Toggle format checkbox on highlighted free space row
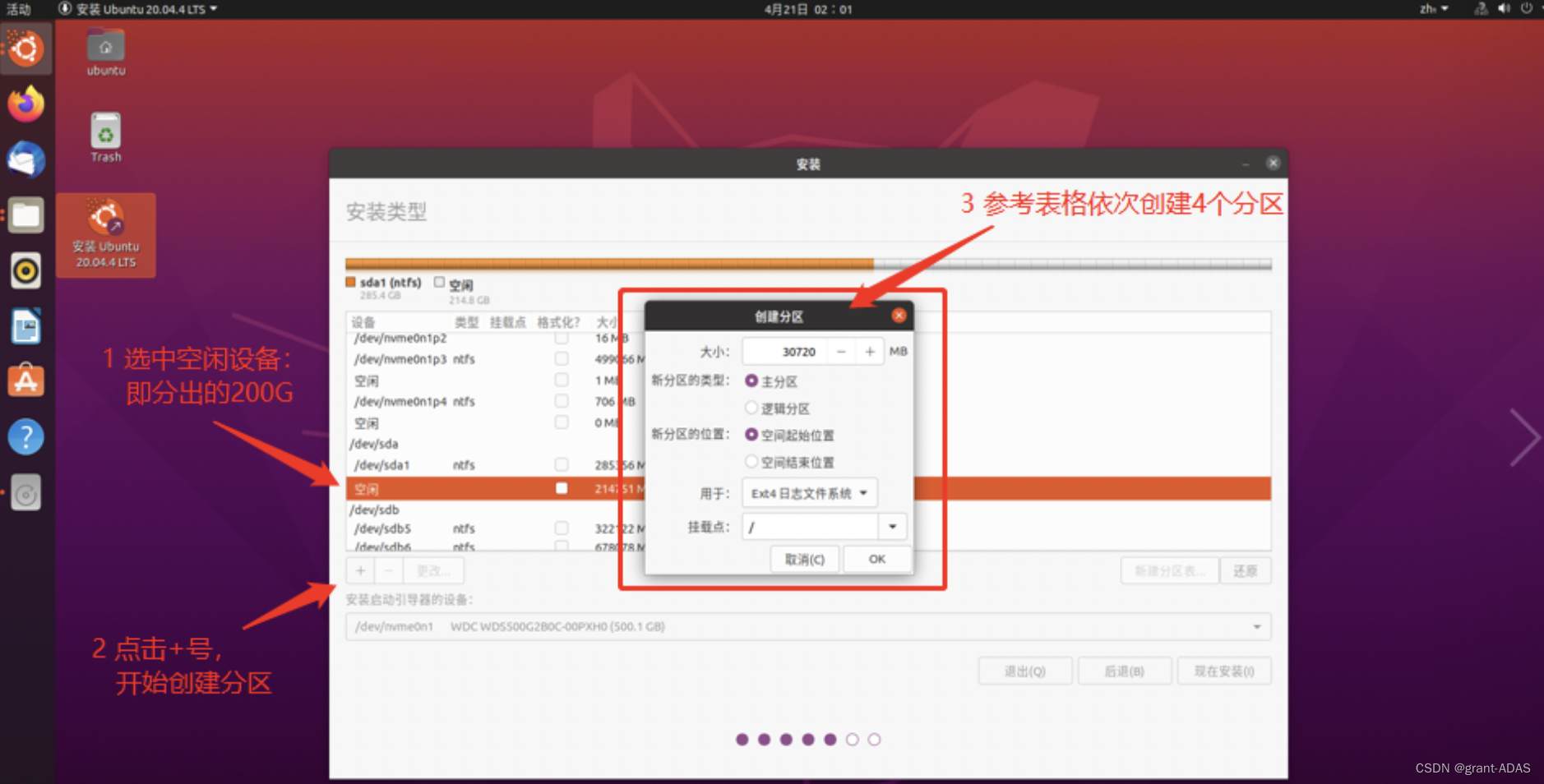 tap(562, 488)
